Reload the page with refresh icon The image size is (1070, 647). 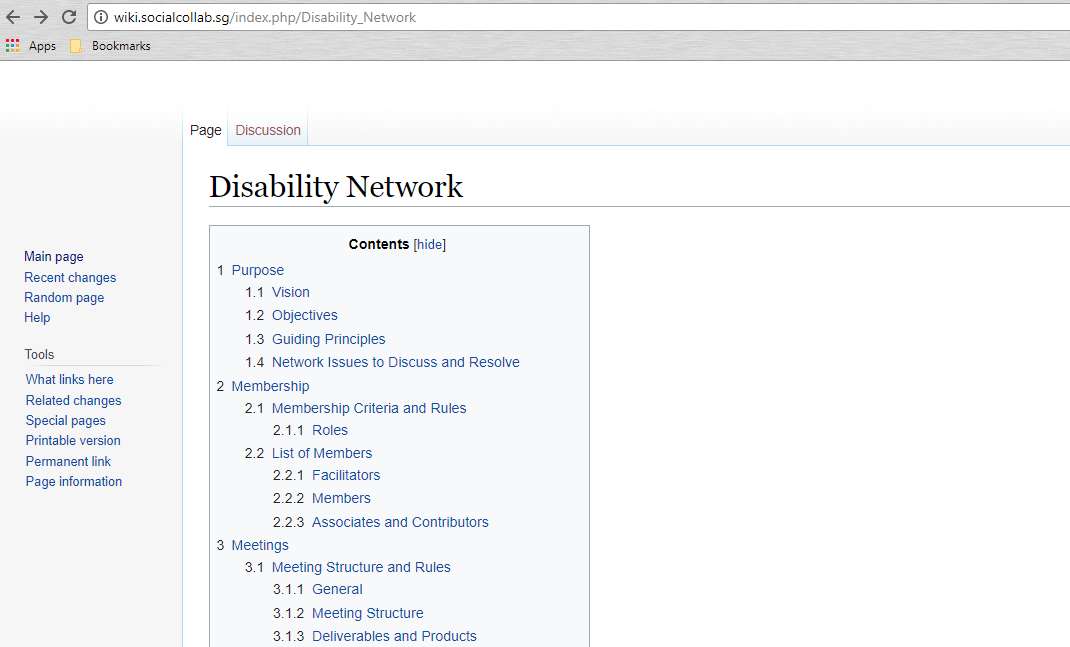[69, 17]
